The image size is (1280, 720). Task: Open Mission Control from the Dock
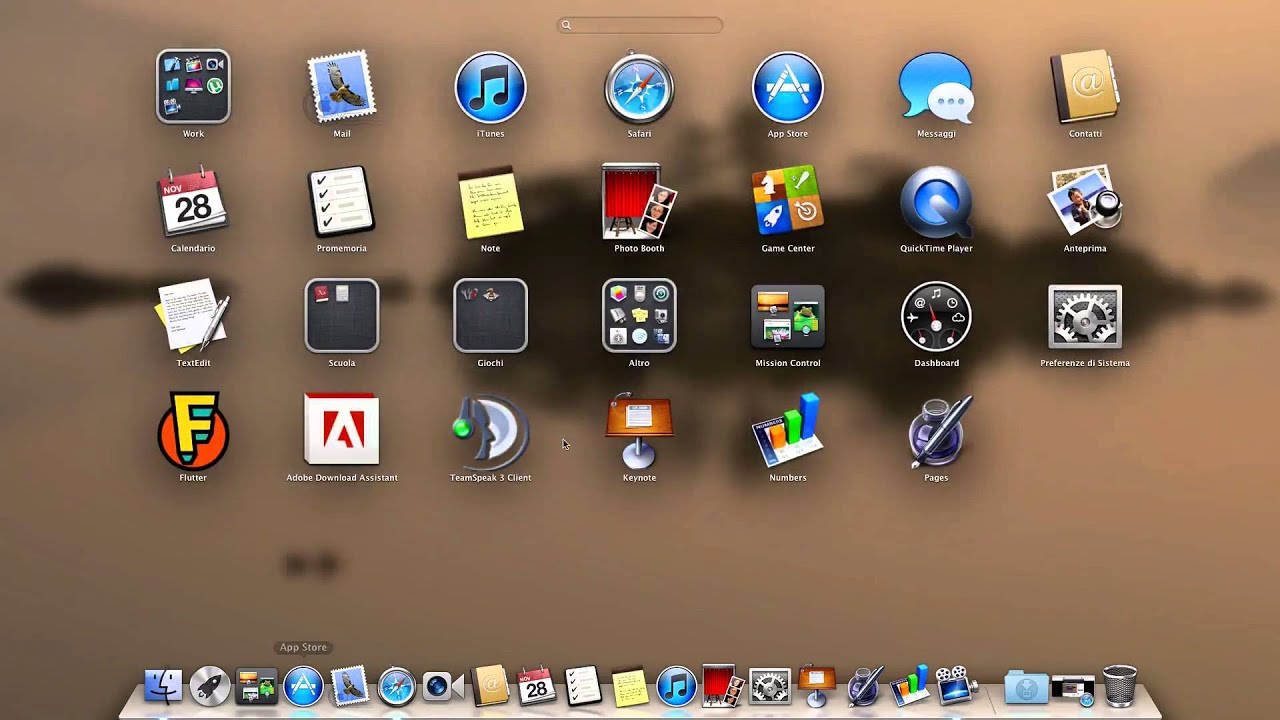256,687
